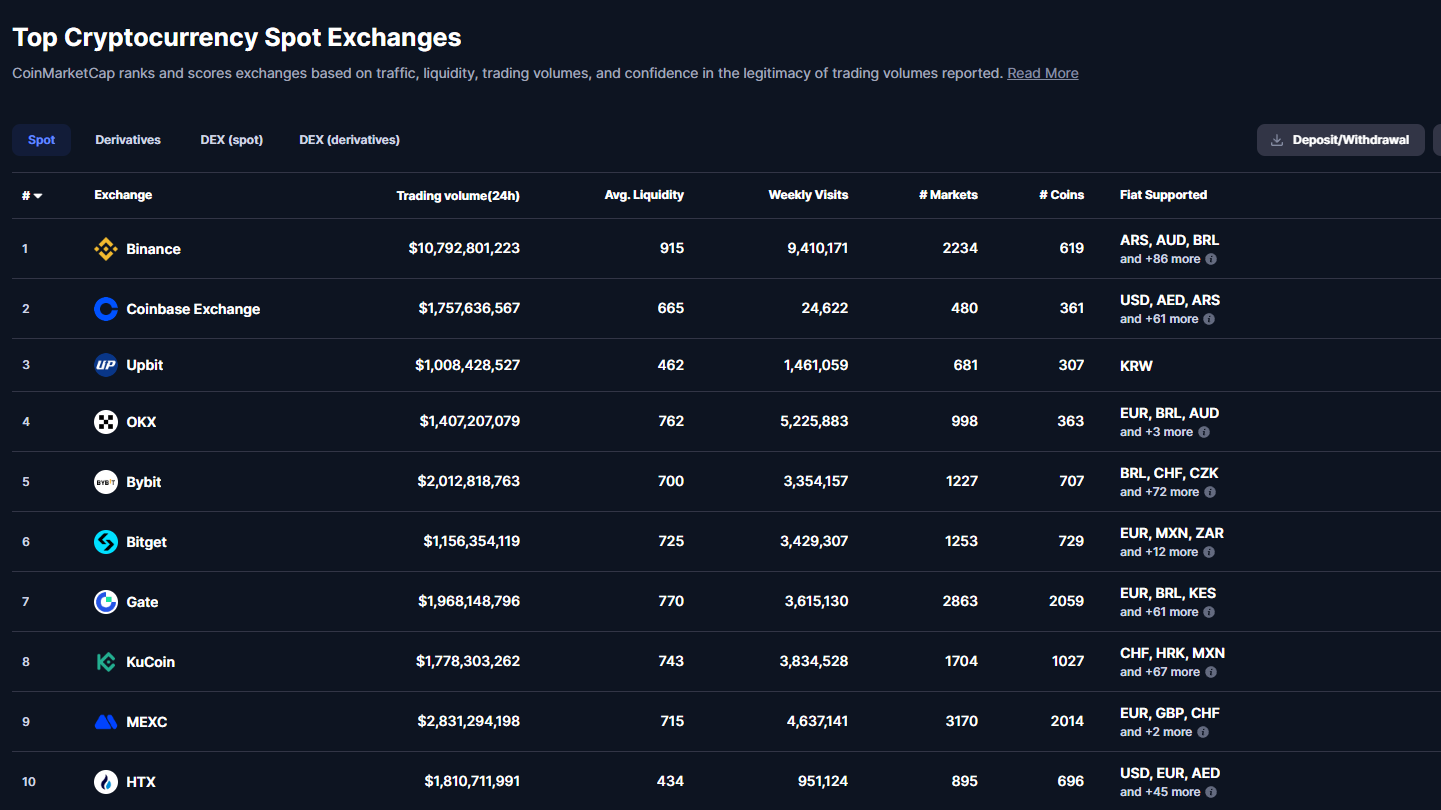Click the Upbit logo icon
The height and width of the screenshot is (810, 1441).
click(x=106, y=365)
